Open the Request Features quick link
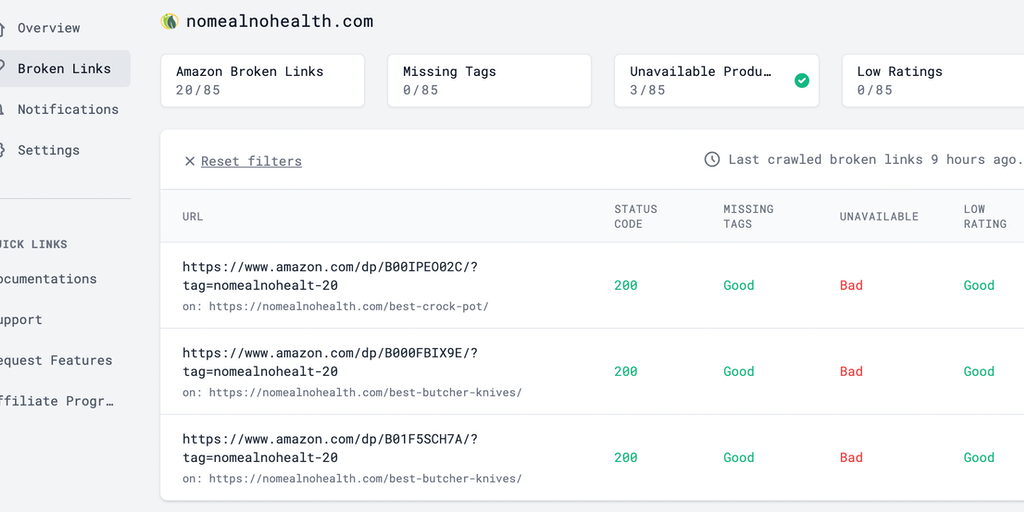This screenshot has height=512, width=1024. coord(55,360)
